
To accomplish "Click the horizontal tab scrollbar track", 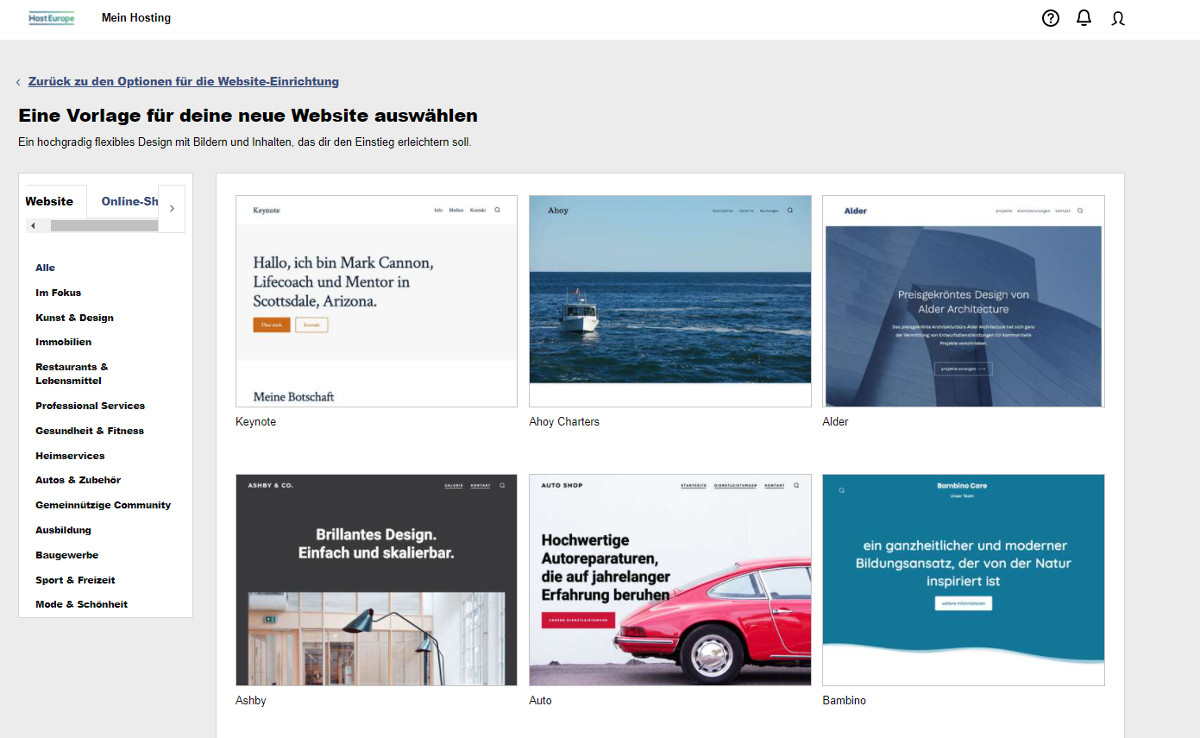I will pyautogui.click(x=104, y=226).
